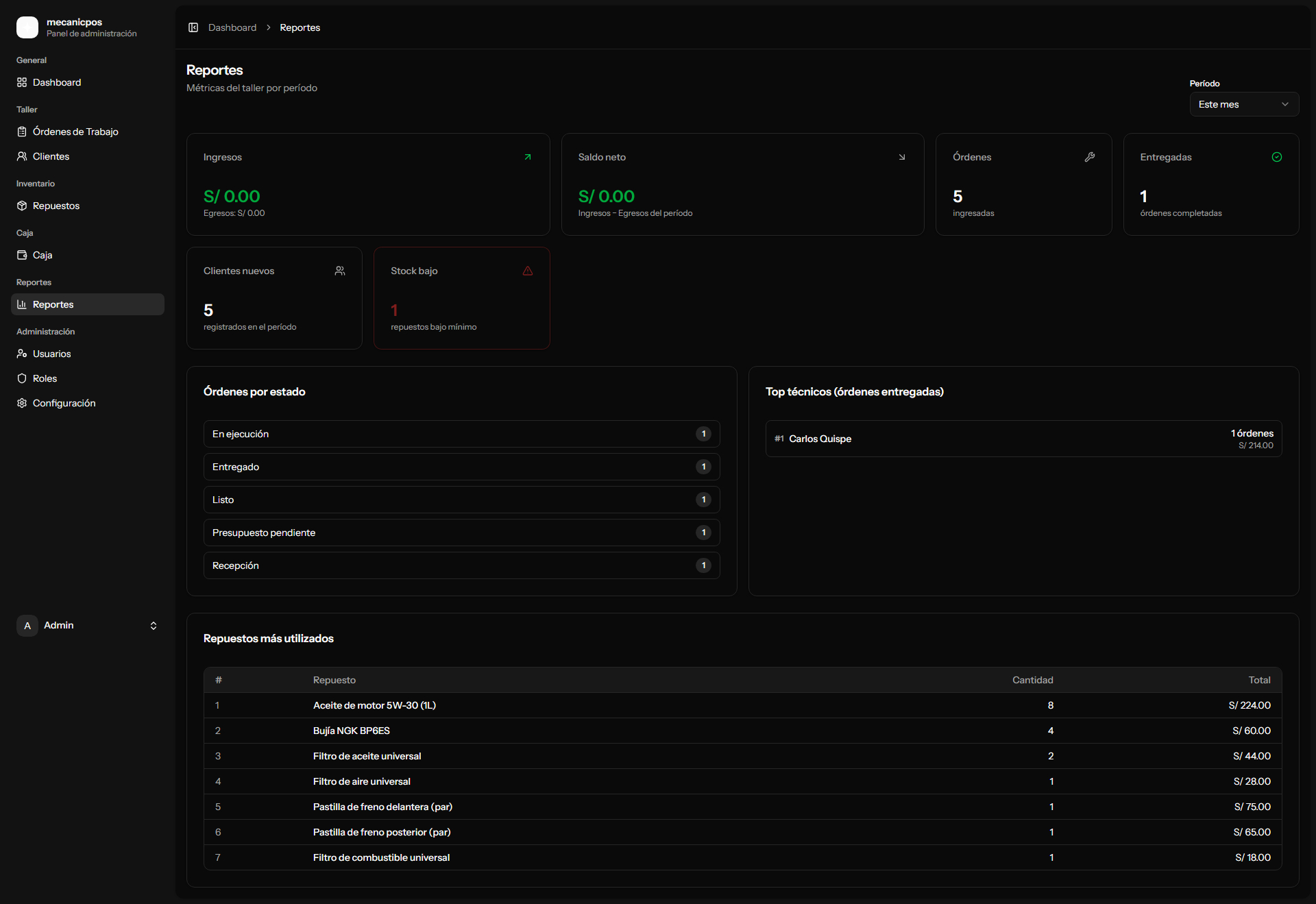
Task: Click the En ejecución status row
Action: pyautogui.click(x=461, y=434)
